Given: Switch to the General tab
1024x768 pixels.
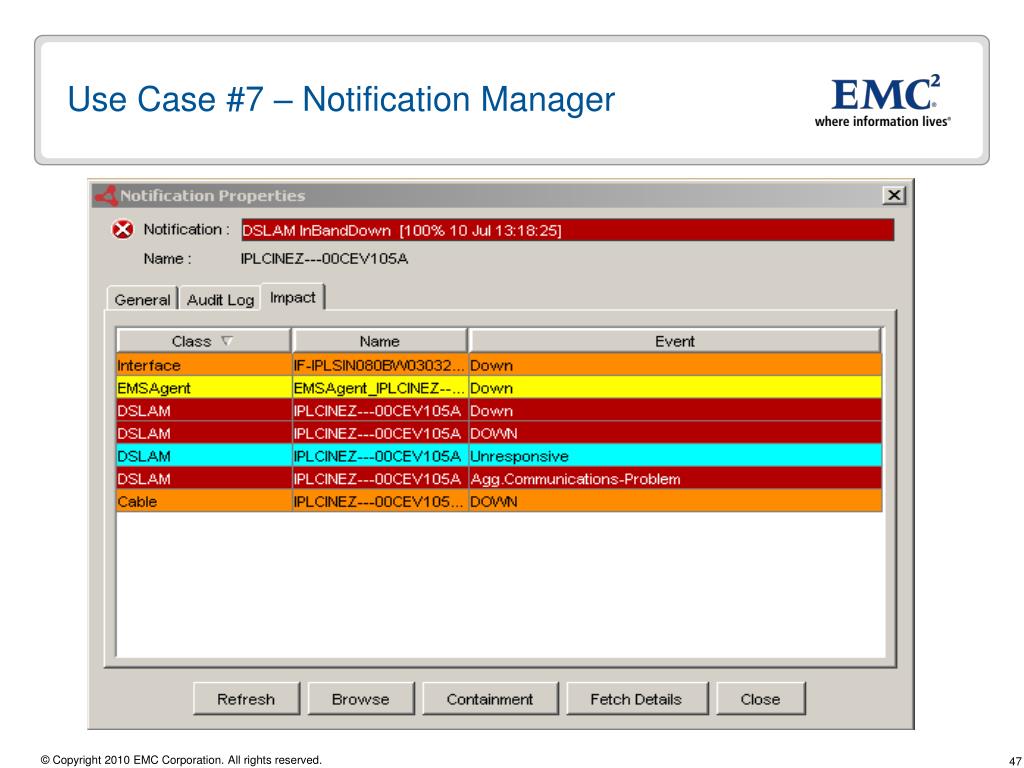Looking at the screenshot, I should (x=142, y=299).
